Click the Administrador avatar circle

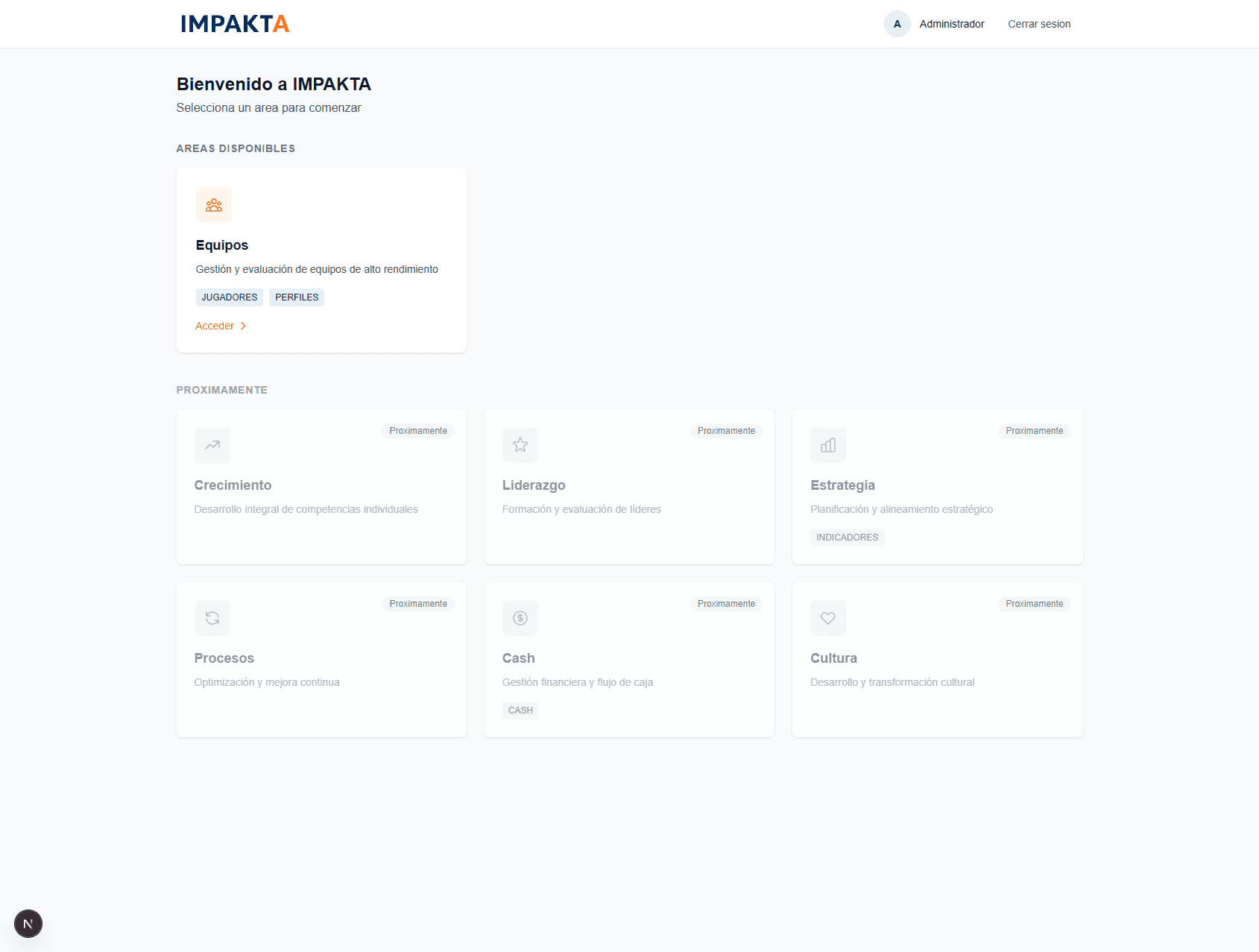(897, 24)
